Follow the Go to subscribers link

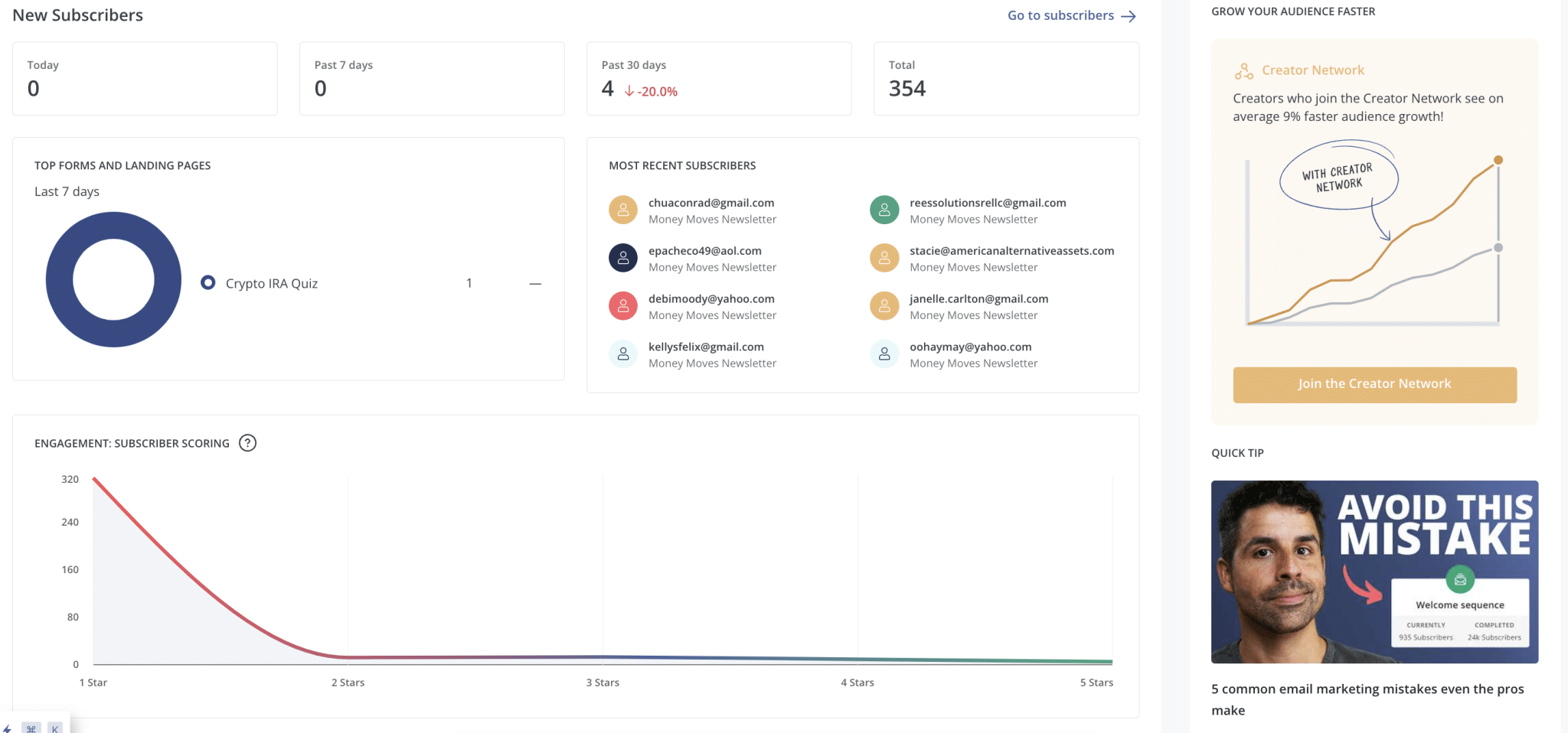tap(1072, 15)
